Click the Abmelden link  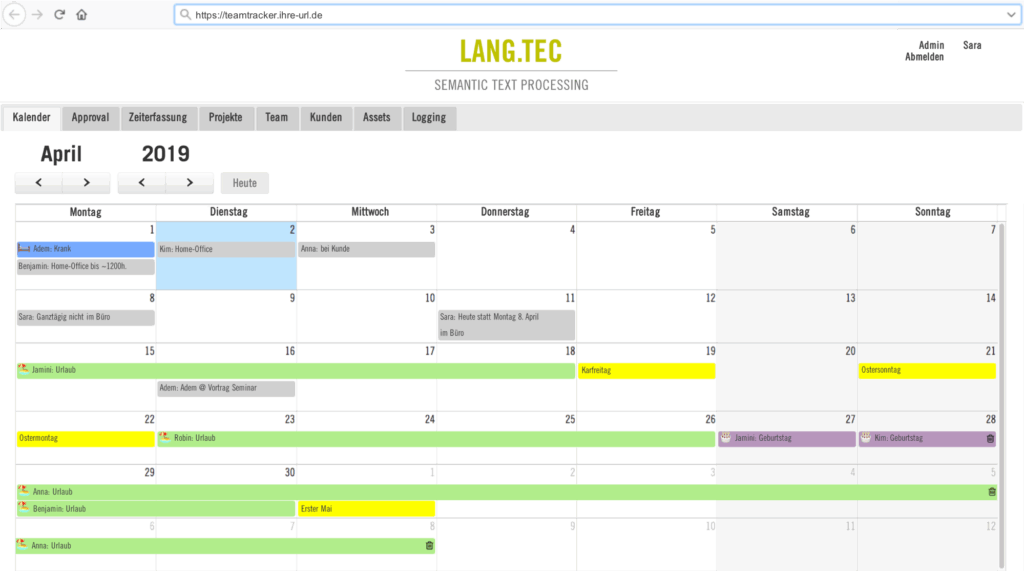pos(924,57)
